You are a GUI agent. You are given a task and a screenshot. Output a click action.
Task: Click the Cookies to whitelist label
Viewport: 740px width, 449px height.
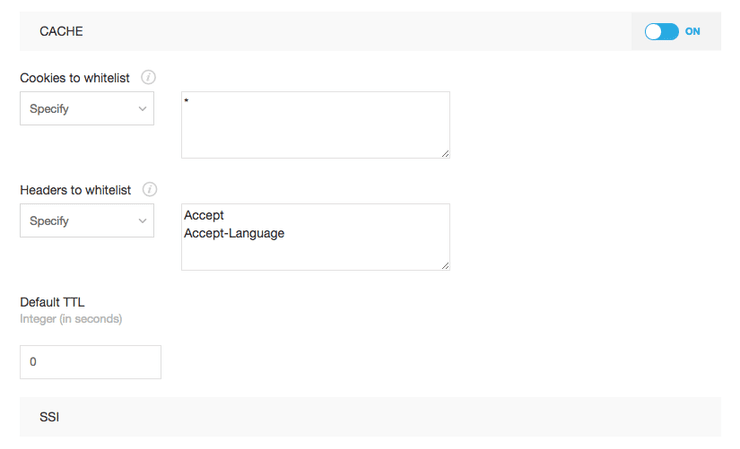tap(75, 78)
